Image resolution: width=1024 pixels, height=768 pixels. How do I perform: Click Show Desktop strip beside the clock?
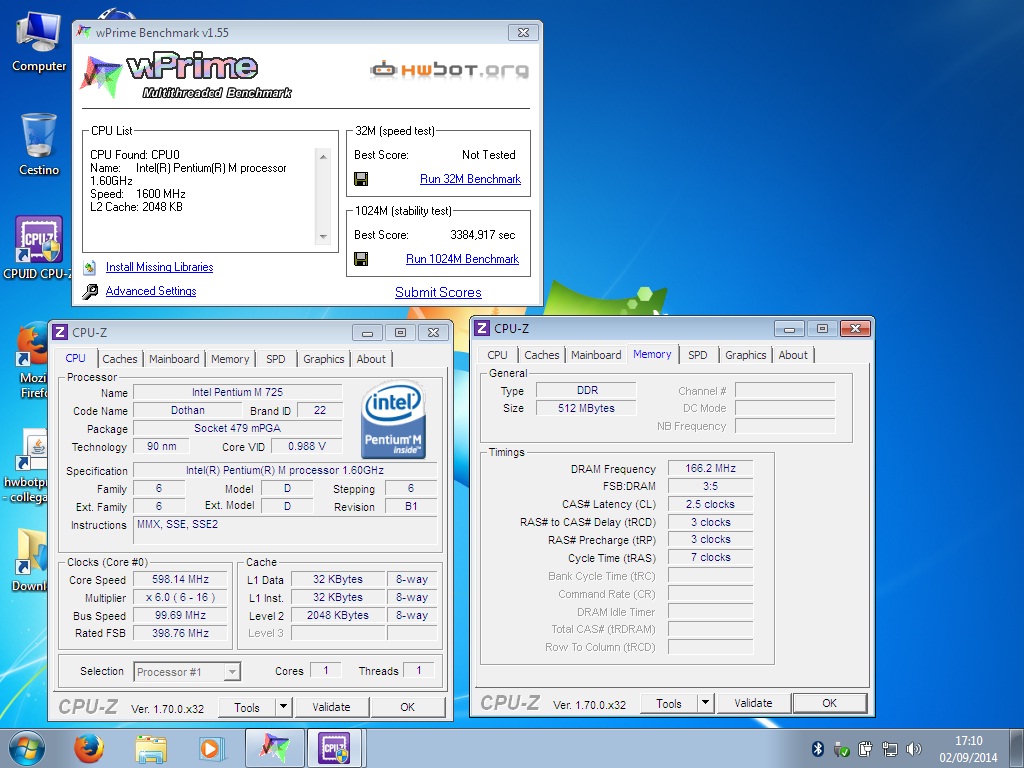pos(1016,748)
